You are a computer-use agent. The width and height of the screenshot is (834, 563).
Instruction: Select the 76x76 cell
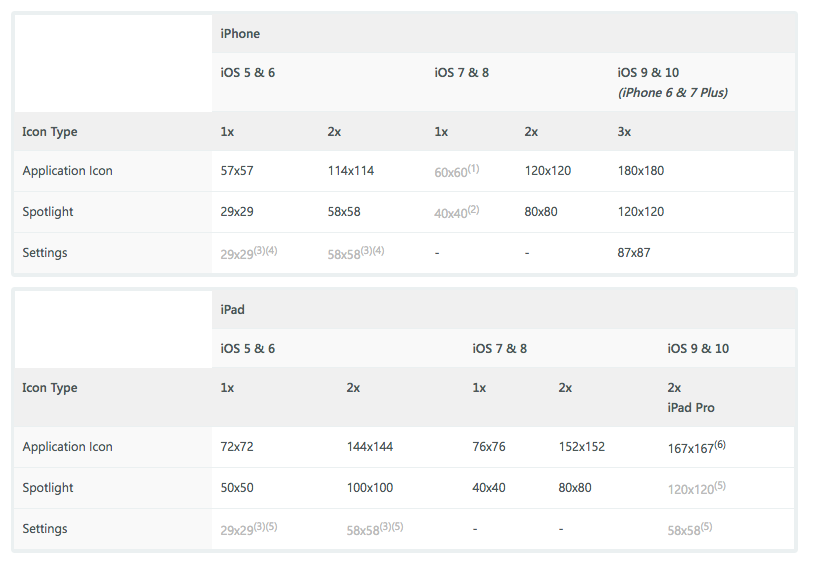tap(489, 447)
